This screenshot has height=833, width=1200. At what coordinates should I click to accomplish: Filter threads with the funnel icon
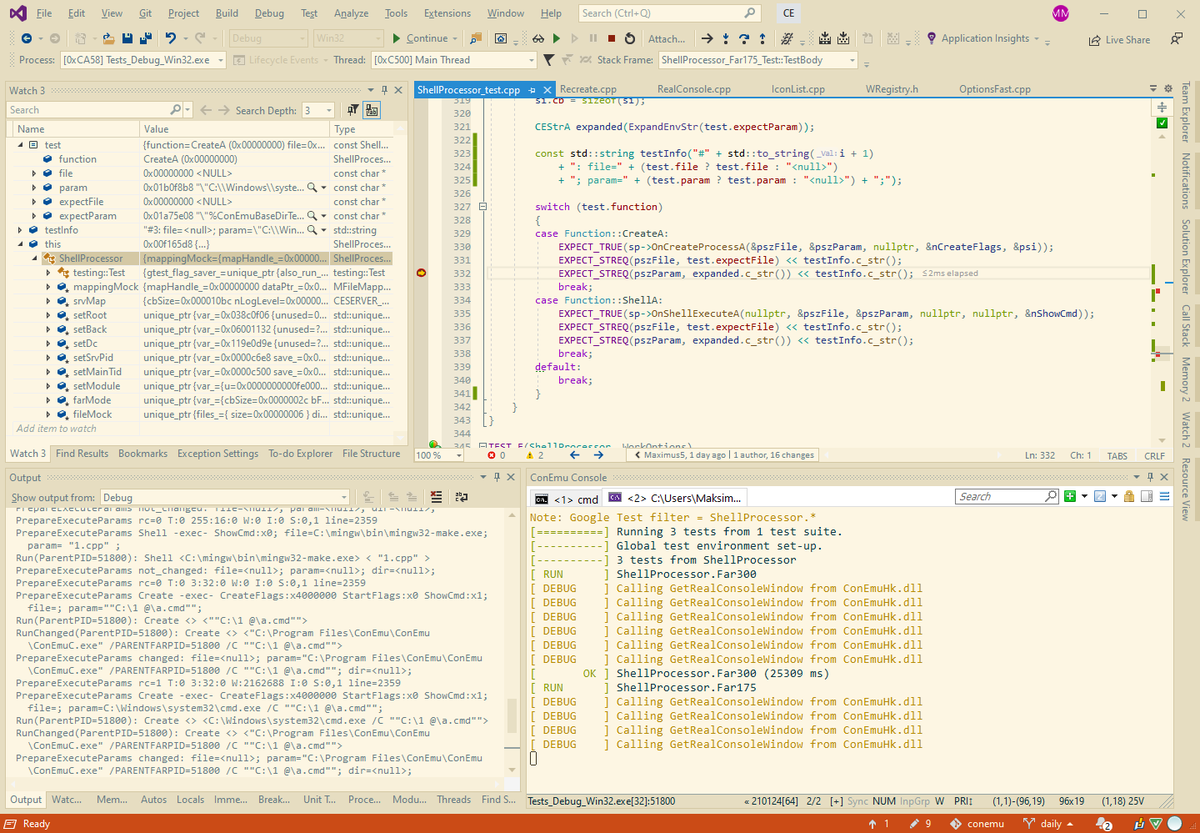pyautogui.click(x=548, y=60)
